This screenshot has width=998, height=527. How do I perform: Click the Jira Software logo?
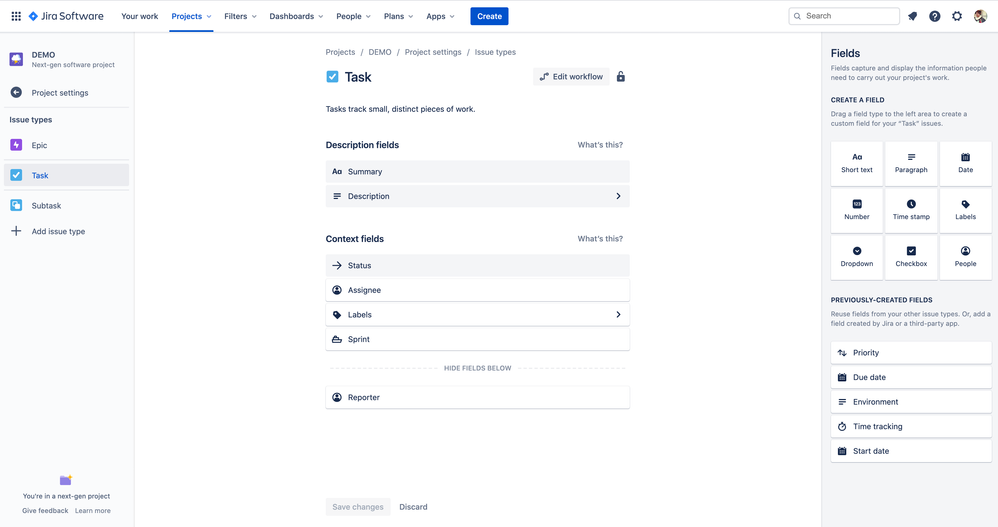pyautogui.click(x=66, y=16)
